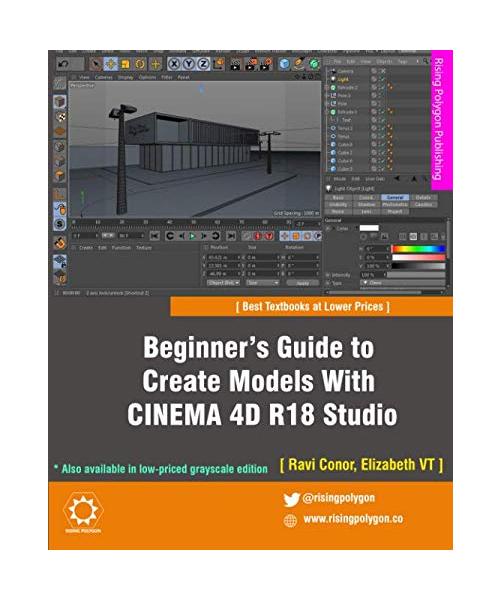The image size is (500, 600).
Task: Activate the Rotate tool
Action: click(x=140, y=64)
